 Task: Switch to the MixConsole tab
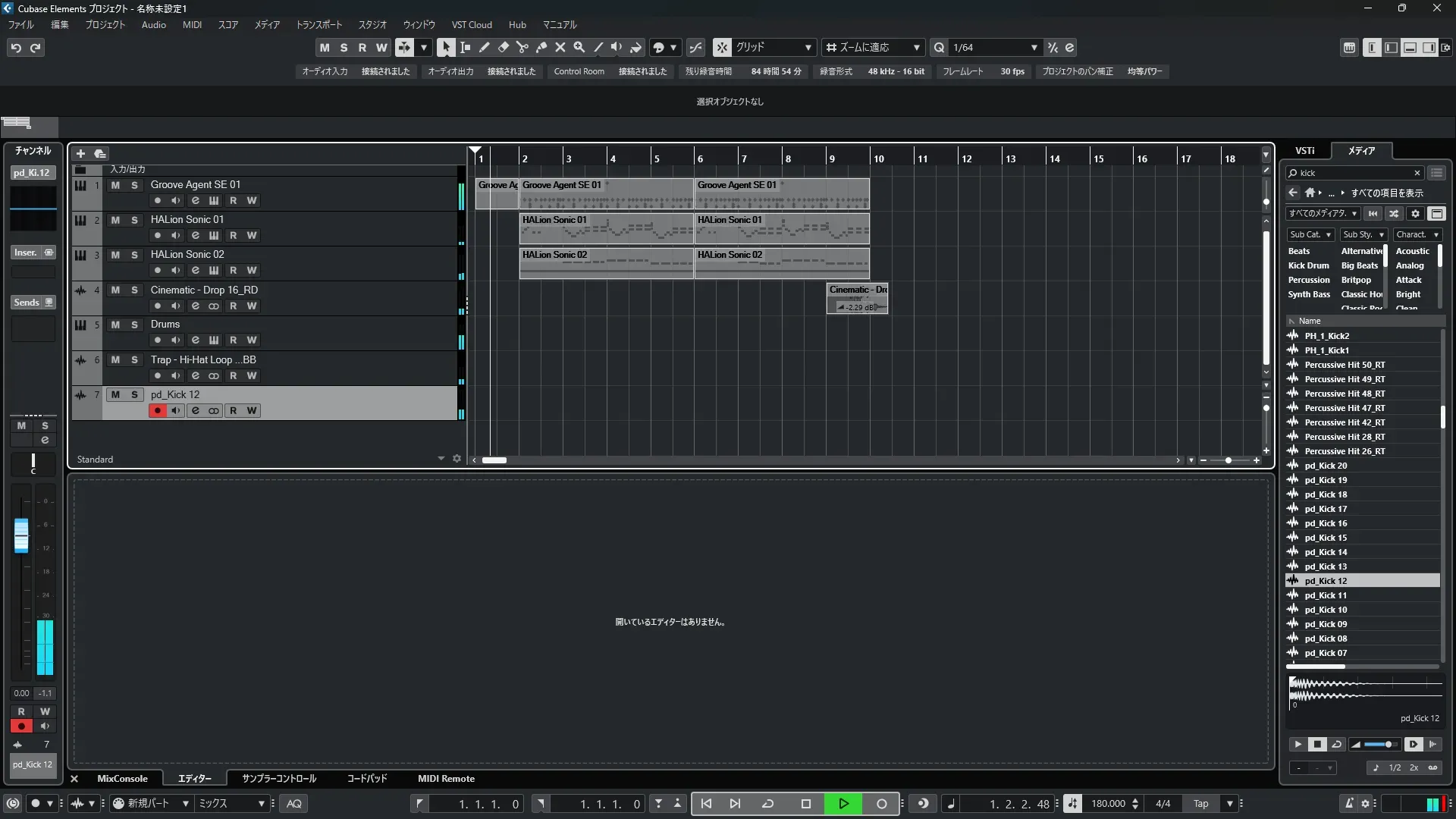click(x=122, y=779)
